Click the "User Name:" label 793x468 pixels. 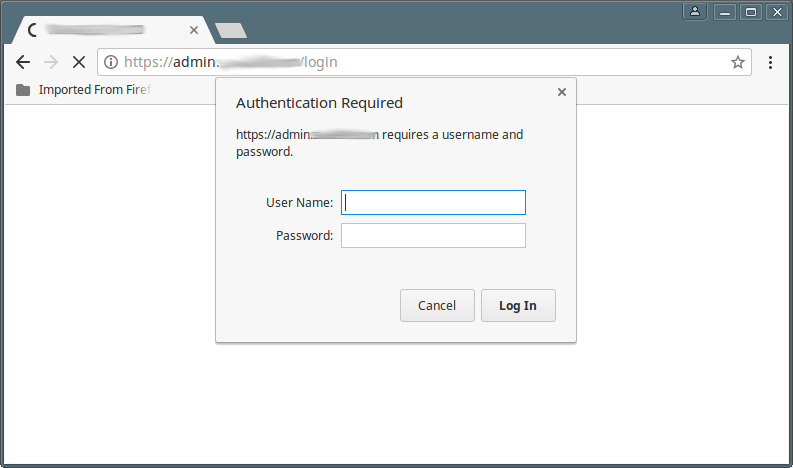(x=299, y=203)
